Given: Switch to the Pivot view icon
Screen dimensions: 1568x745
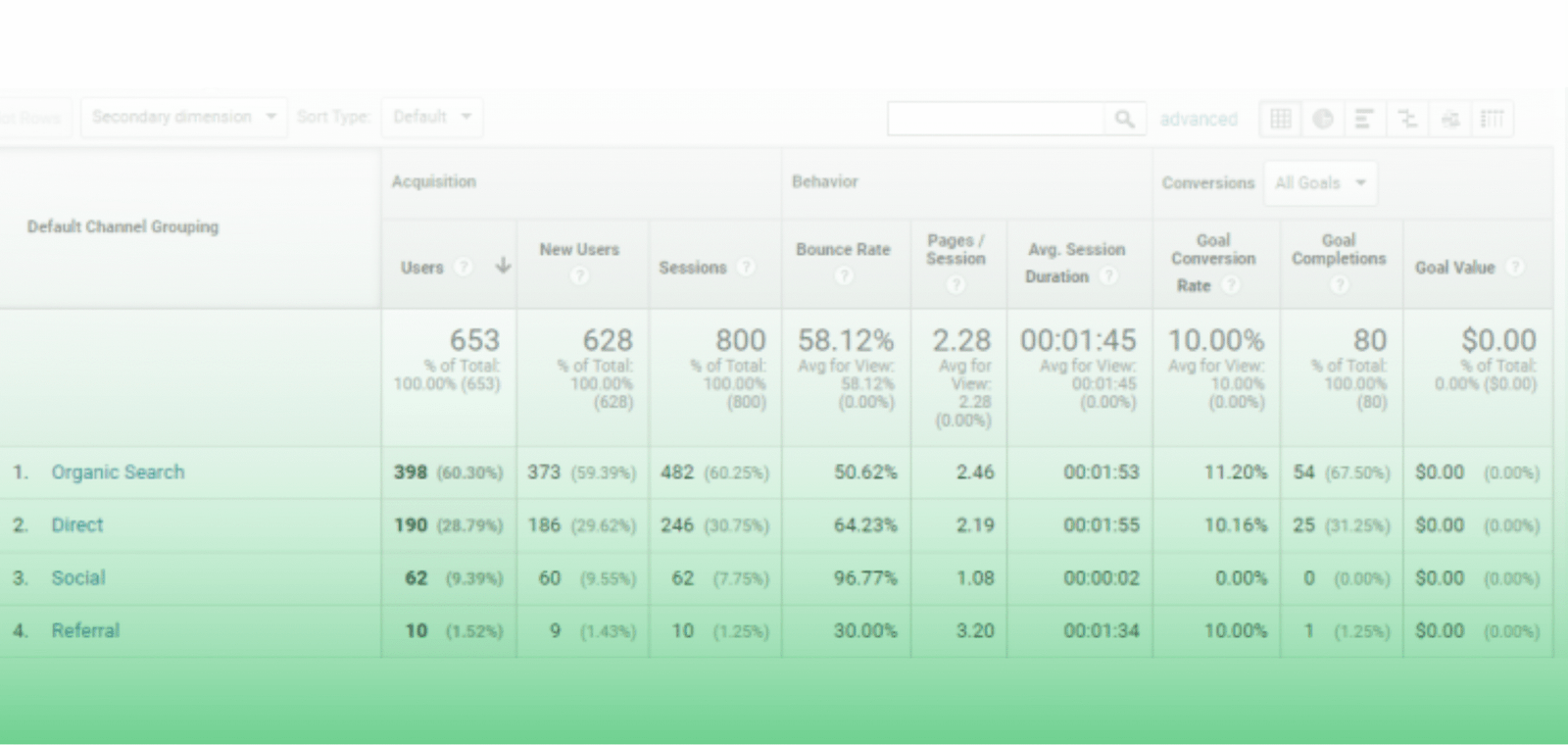Looking at the screenshot, I should tap(1493, 119).
